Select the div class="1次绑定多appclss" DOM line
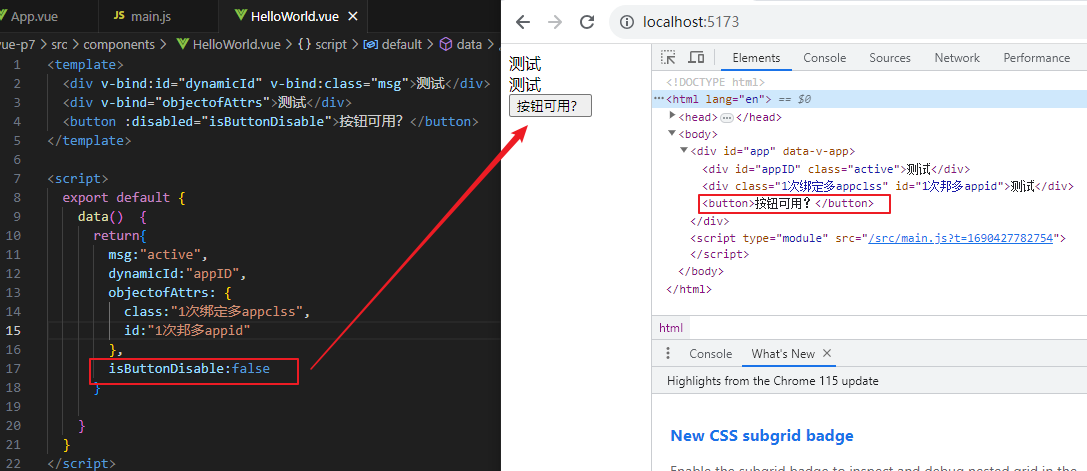Screen dimensions: 1087x471 (887, 186)
